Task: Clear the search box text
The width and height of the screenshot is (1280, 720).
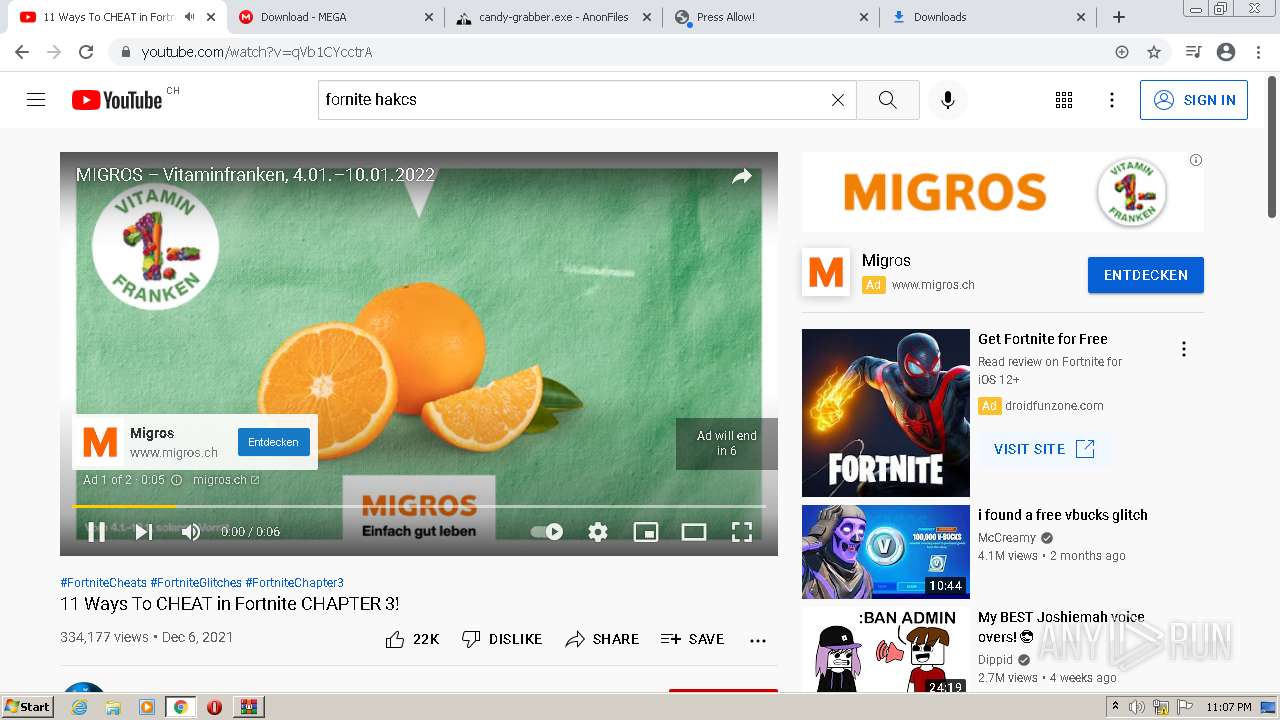Action: pos(838,100)
